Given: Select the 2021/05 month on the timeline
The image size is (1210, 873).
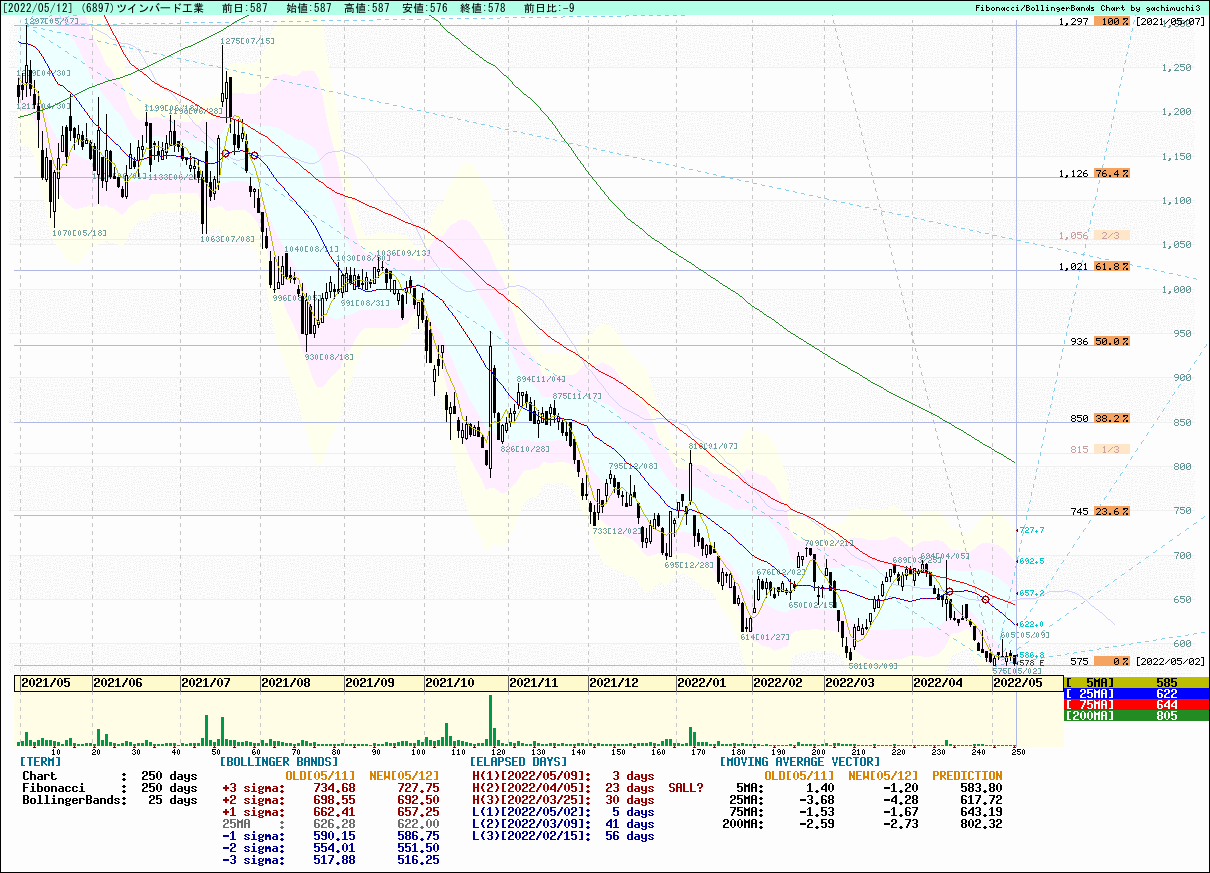Looking at the screenshot, I should click(x=45, y=682).
